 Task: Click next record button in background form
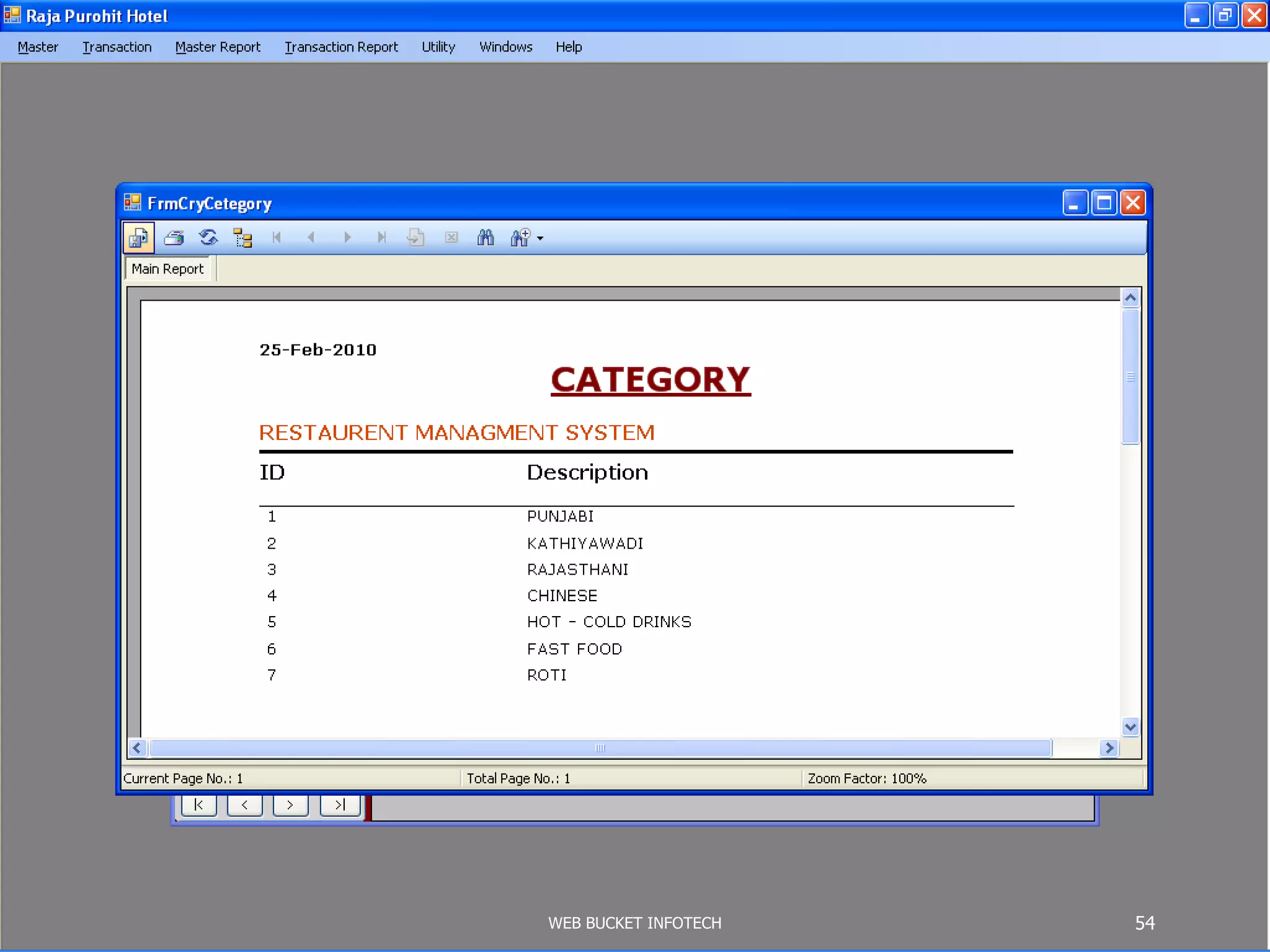[291, 805]
